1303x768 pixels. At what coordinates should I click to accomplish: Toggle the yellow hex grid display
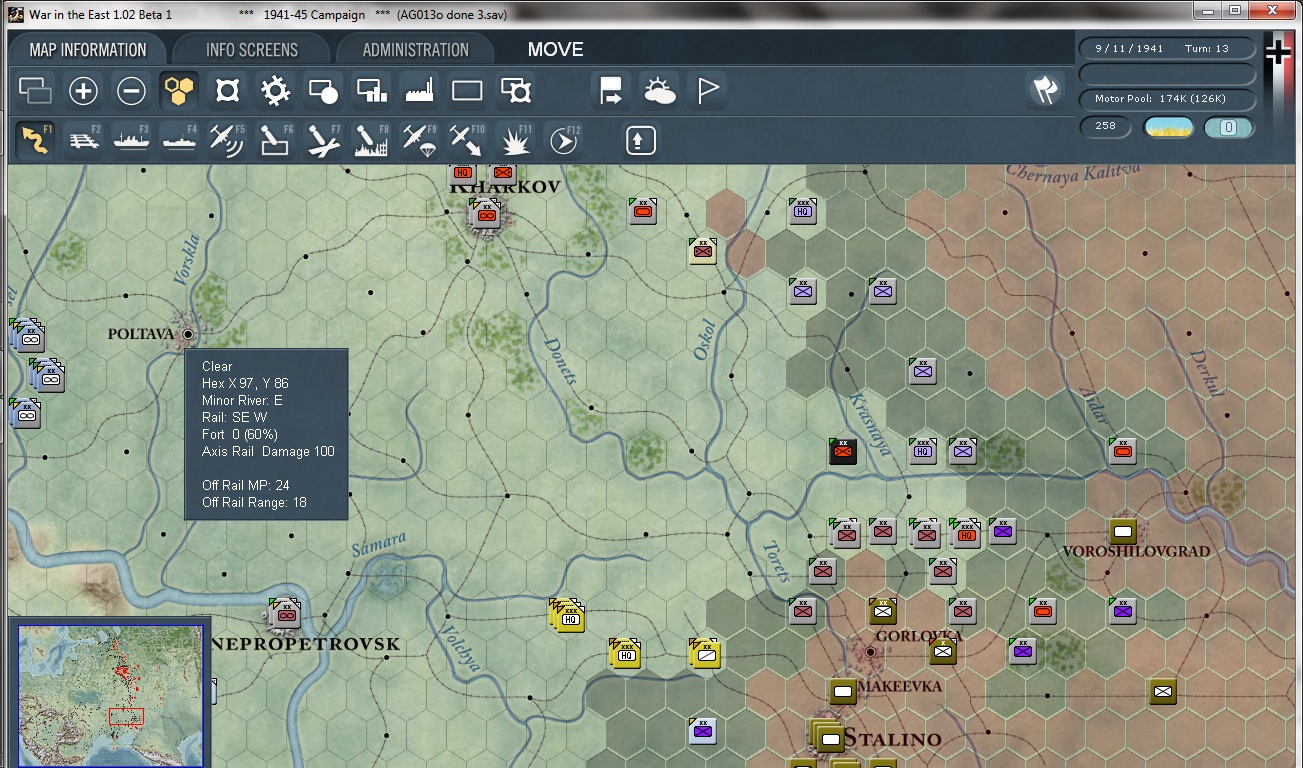click(179, 92)
